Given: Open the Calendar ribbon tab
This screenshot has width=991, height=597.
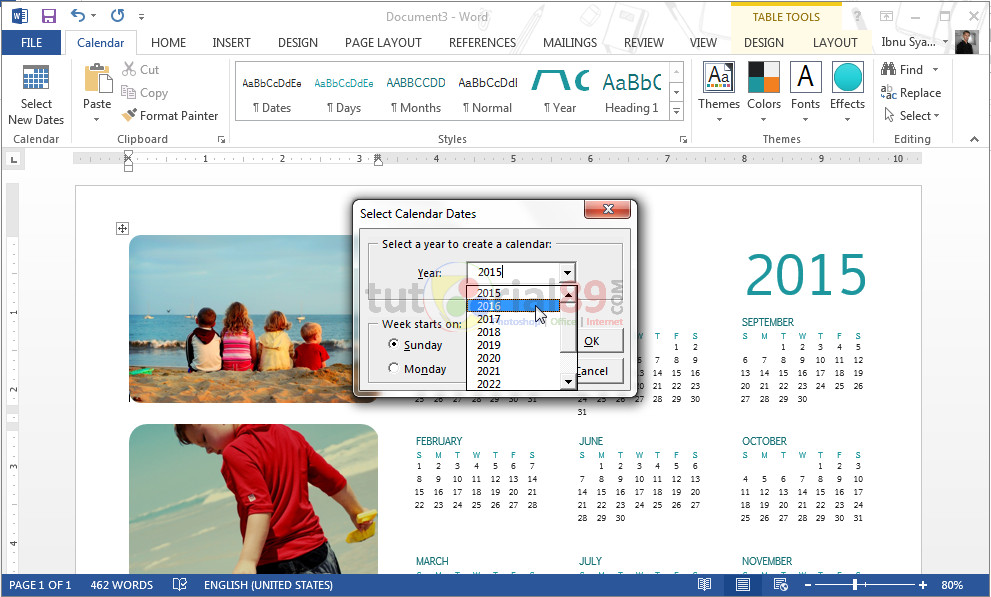Looking at the screenshot, I should pos(101,42).
